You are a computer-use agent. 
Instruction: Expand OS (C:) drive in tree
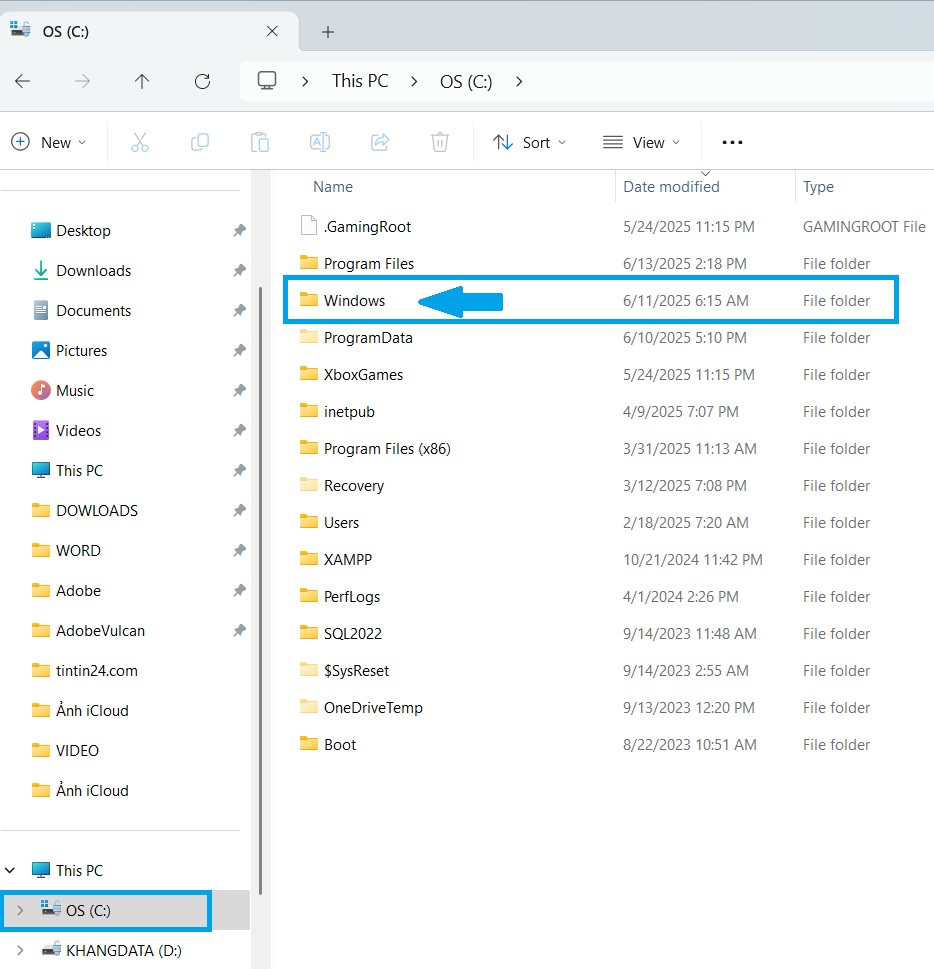click(x=20, y=910)
